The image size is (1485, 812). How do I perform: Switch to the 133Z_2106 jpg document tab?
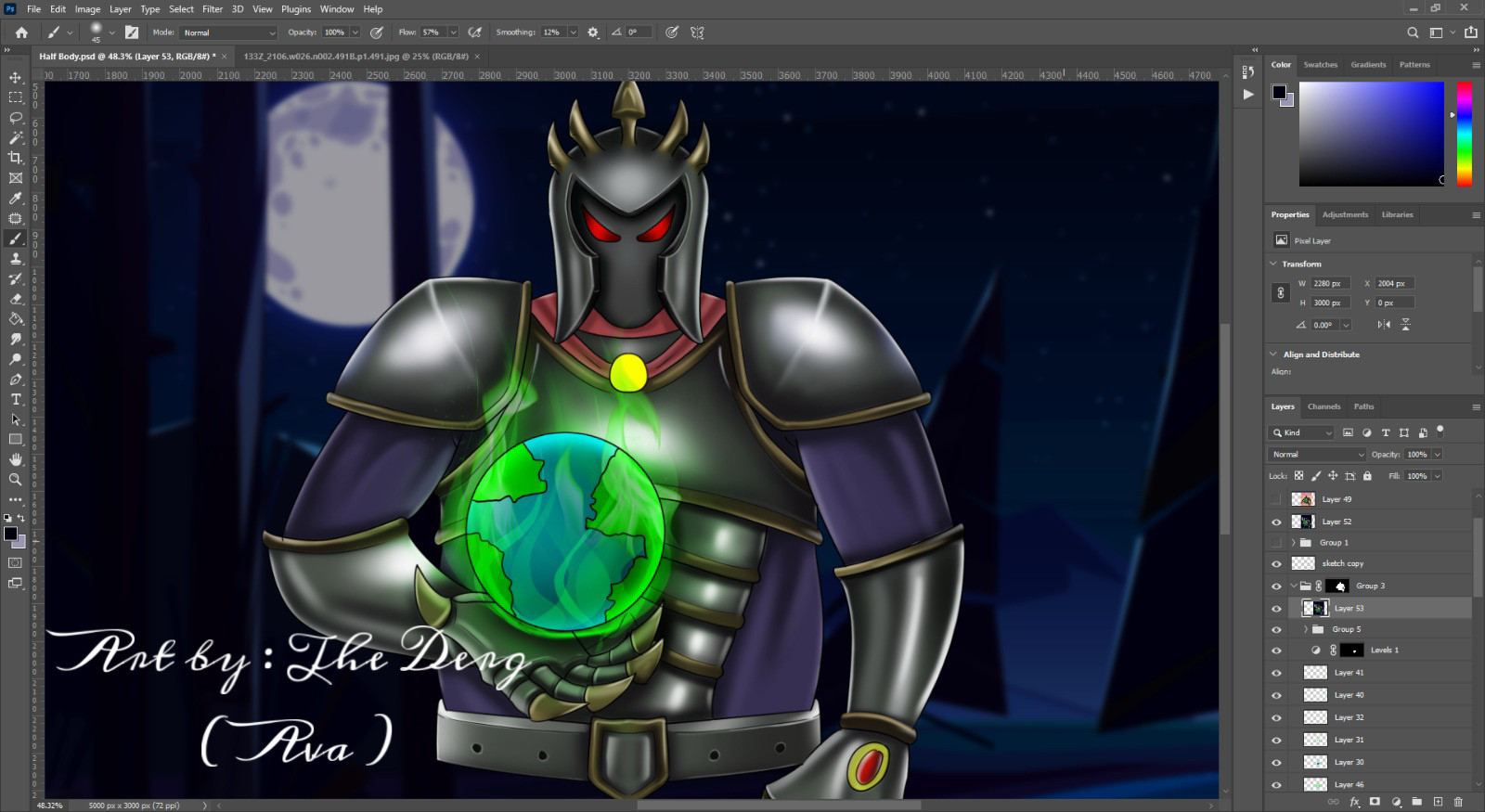(x=356, y=57)
